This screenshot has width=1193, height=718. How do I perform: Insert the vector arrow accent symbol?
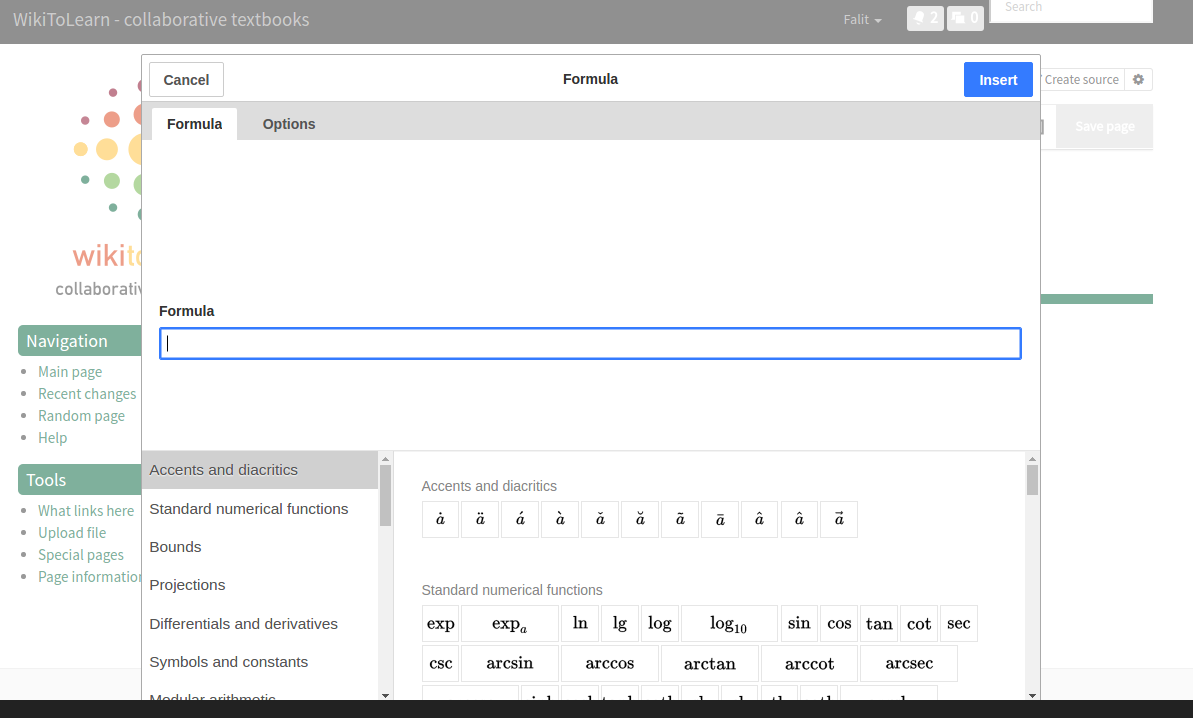pyautogui.click(x=839, y=520)
